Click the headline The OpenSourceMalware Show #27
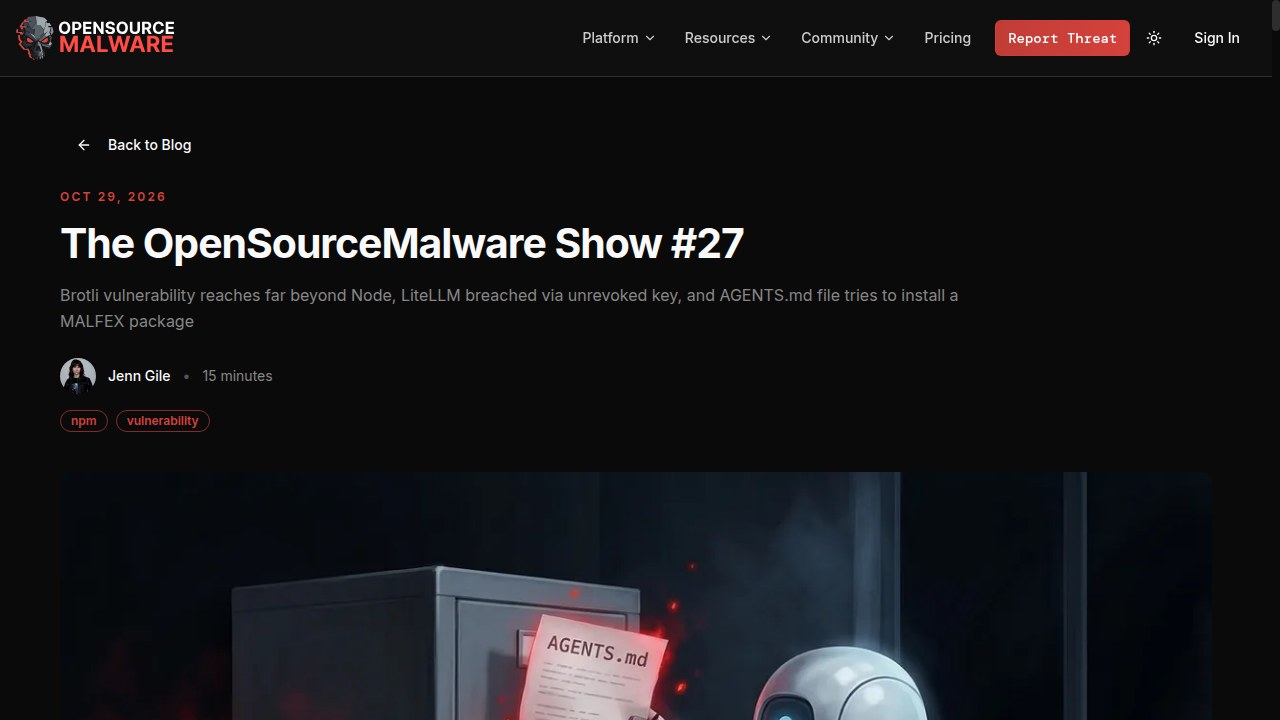 pos(402,243)
